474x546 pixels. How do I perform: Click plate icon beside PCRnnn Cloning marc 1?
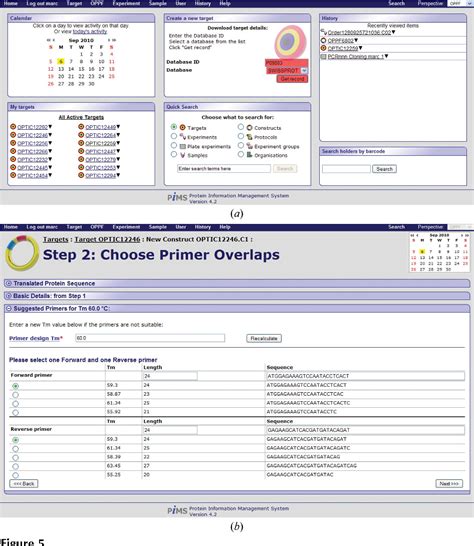(324, 56)
